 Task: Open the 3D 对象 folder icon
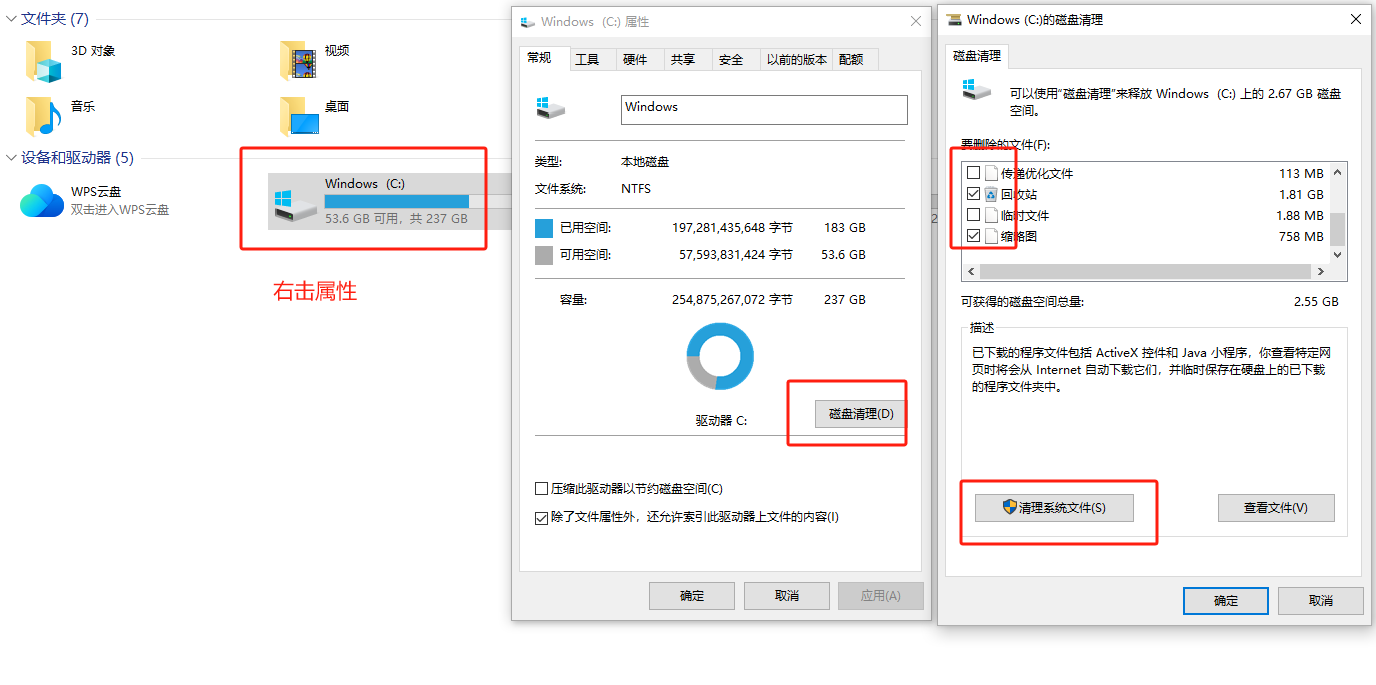click(42, 61)
